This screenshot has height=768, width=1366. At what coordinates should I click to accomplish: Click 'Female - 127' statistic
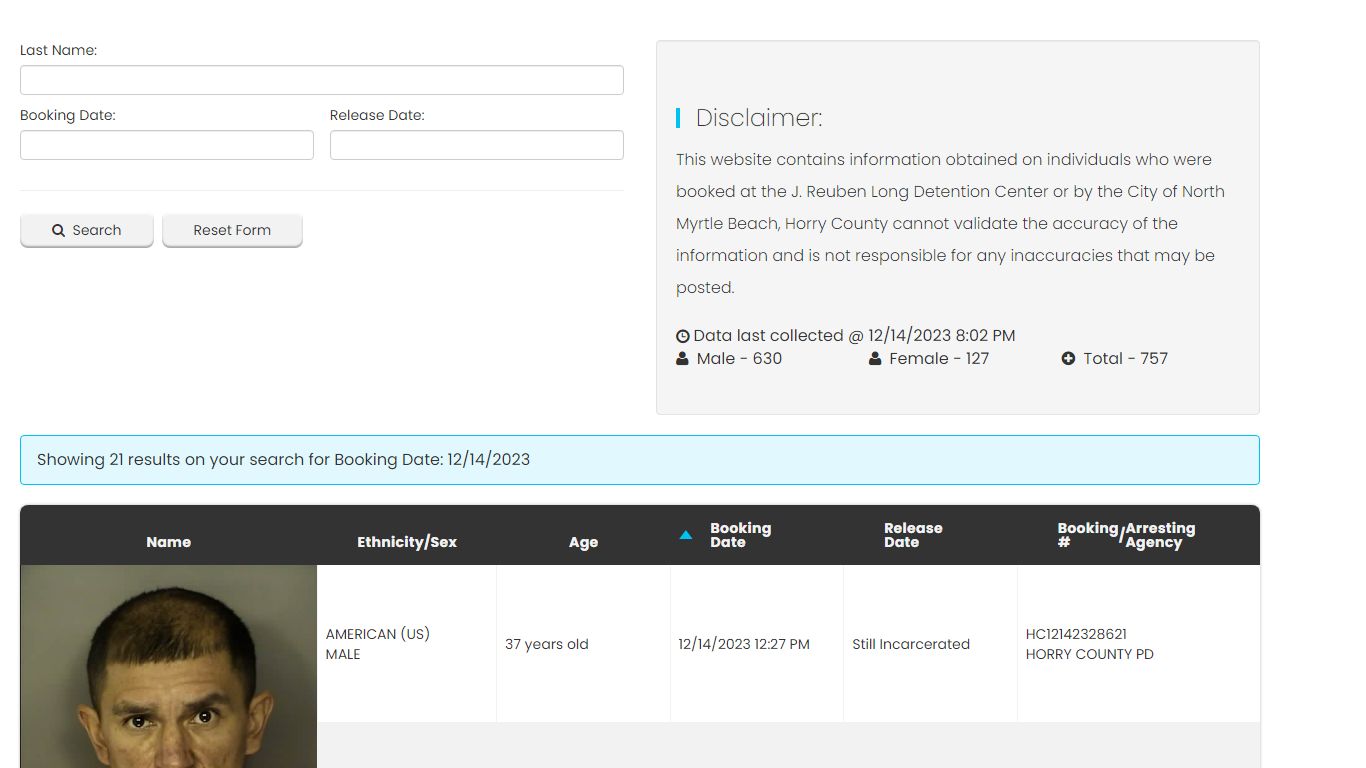(939, 358)
